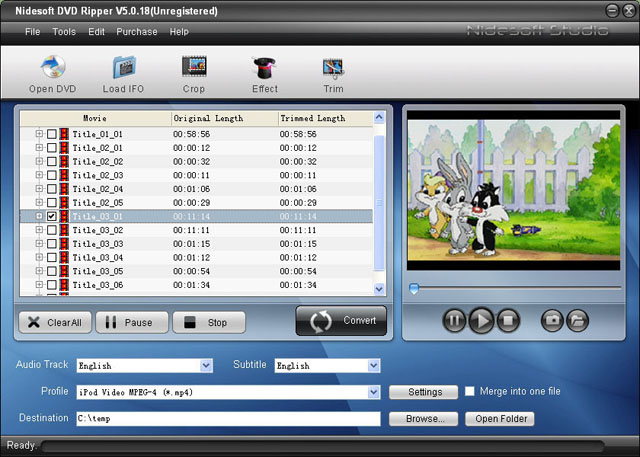The height and width of the screenshot is (457, 640).
Task: Open the Purchase menu
Action: tap(136, 32)
